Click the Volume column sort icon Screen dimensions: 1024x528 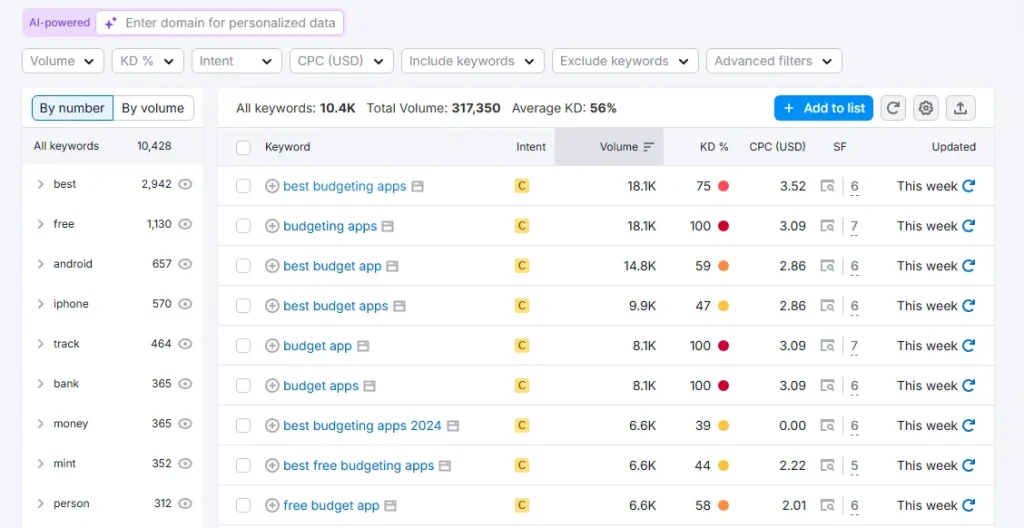point(648,147)
